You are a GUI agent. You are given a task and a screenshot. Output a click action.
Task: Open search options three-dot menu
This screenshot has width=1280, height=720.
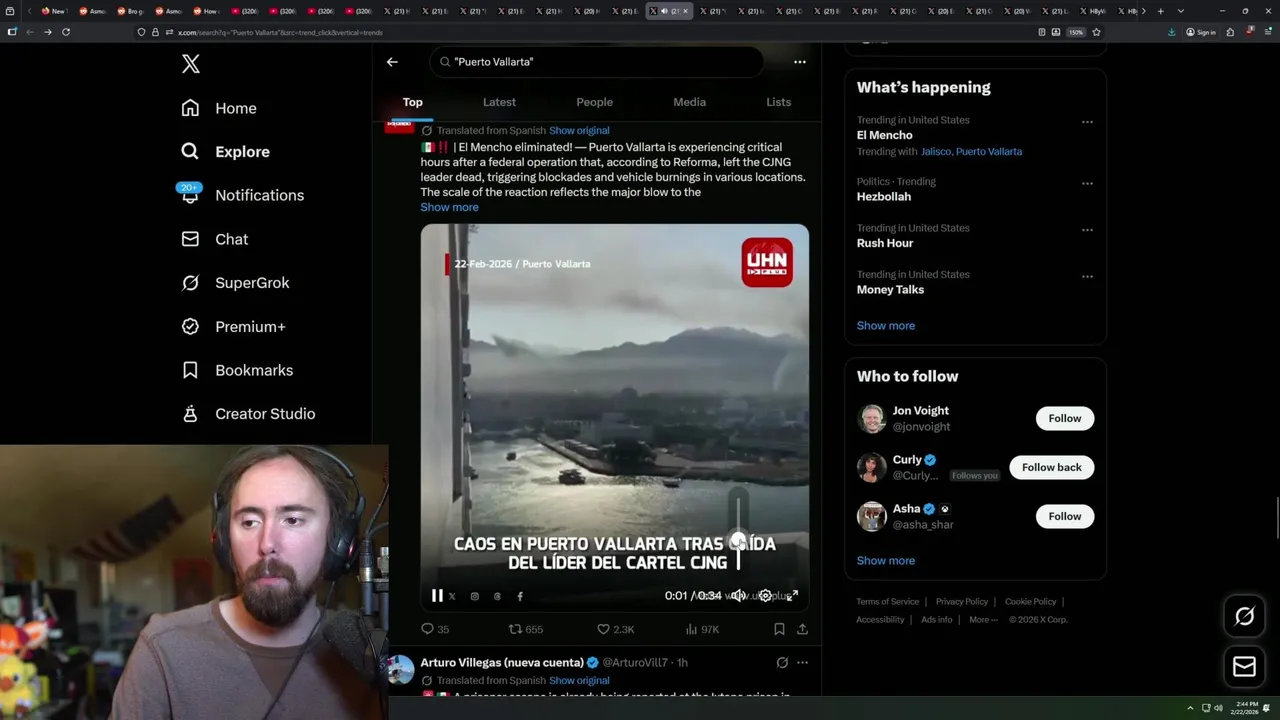800,62
